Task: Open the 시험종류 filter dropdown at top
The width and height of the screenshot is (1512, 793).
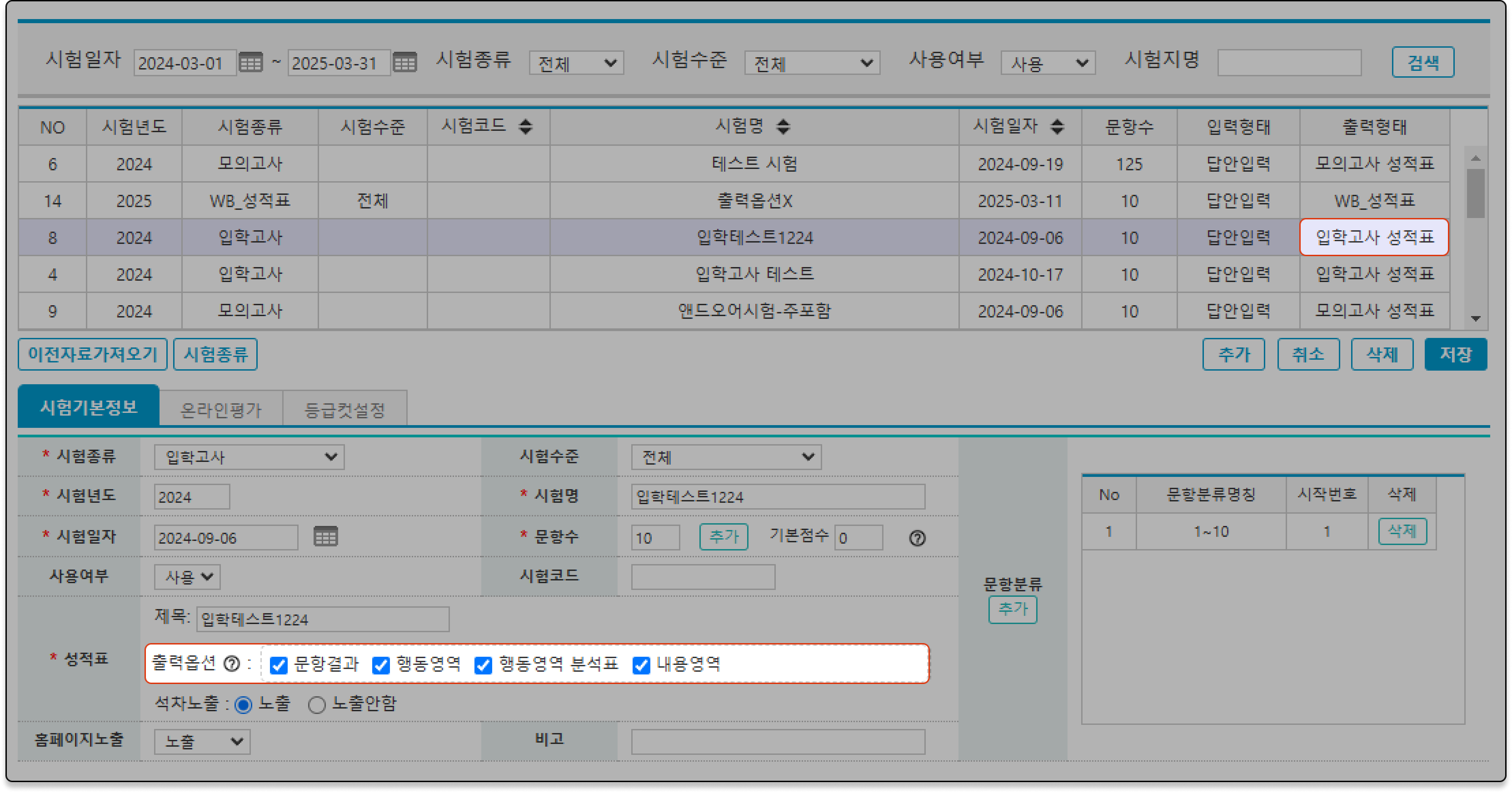Action: (576, 63)
